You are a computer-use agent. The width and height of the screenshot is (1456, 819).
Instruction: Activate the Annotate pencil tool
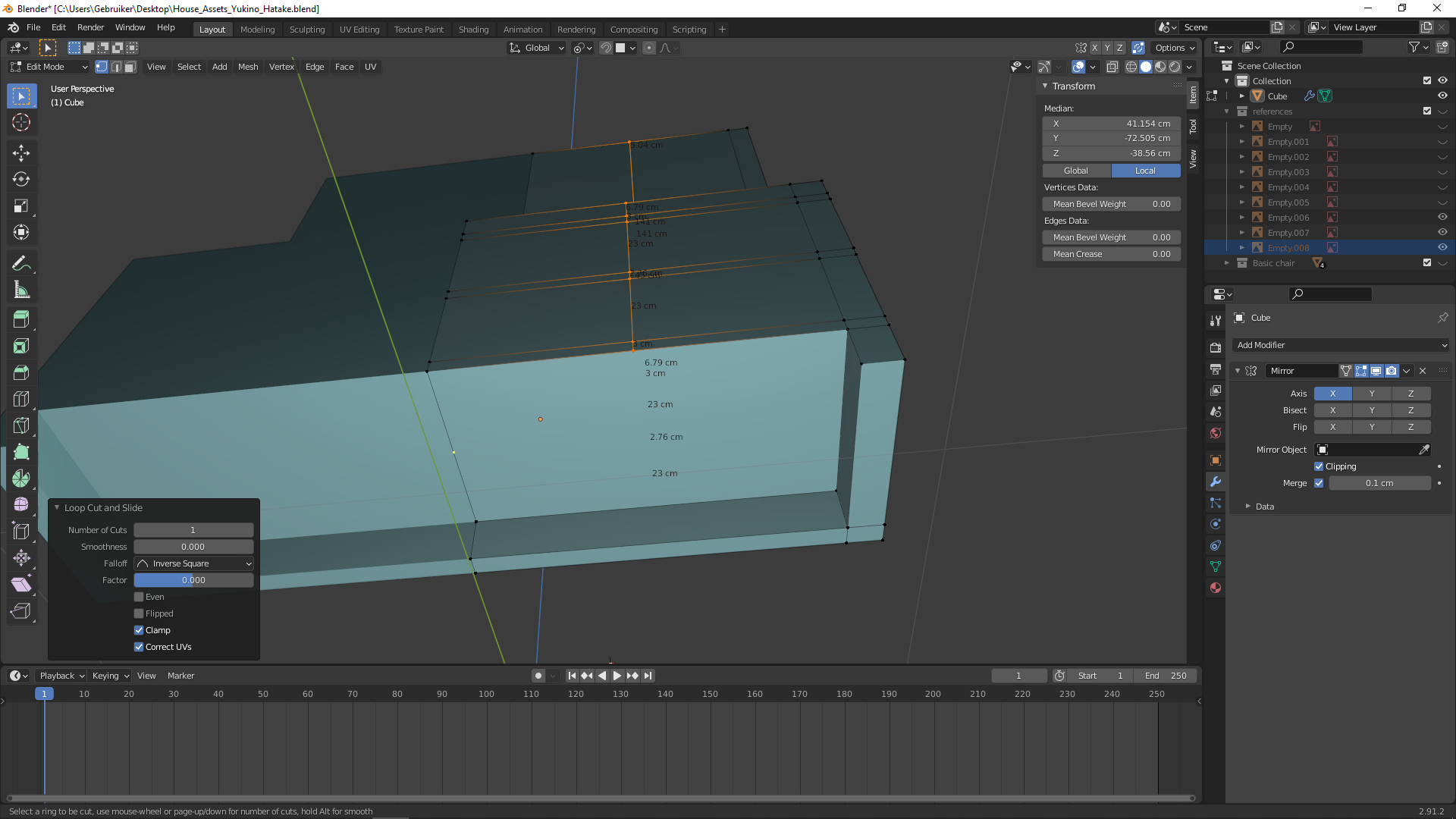[21, 263]
